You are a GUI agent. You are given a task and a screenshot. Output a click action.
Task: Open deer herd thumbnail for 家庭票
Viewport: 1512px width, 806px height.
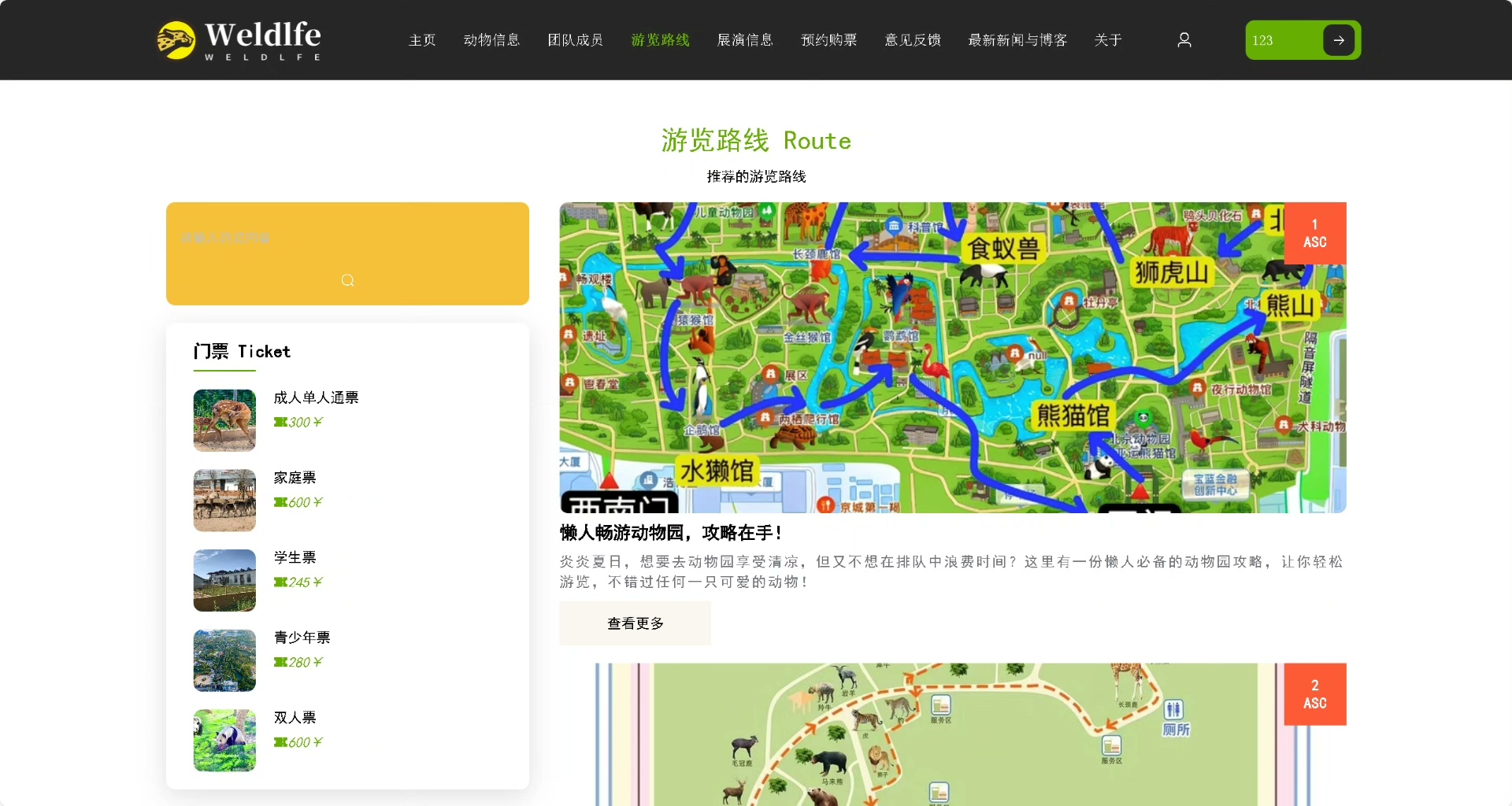click(224, 501)
